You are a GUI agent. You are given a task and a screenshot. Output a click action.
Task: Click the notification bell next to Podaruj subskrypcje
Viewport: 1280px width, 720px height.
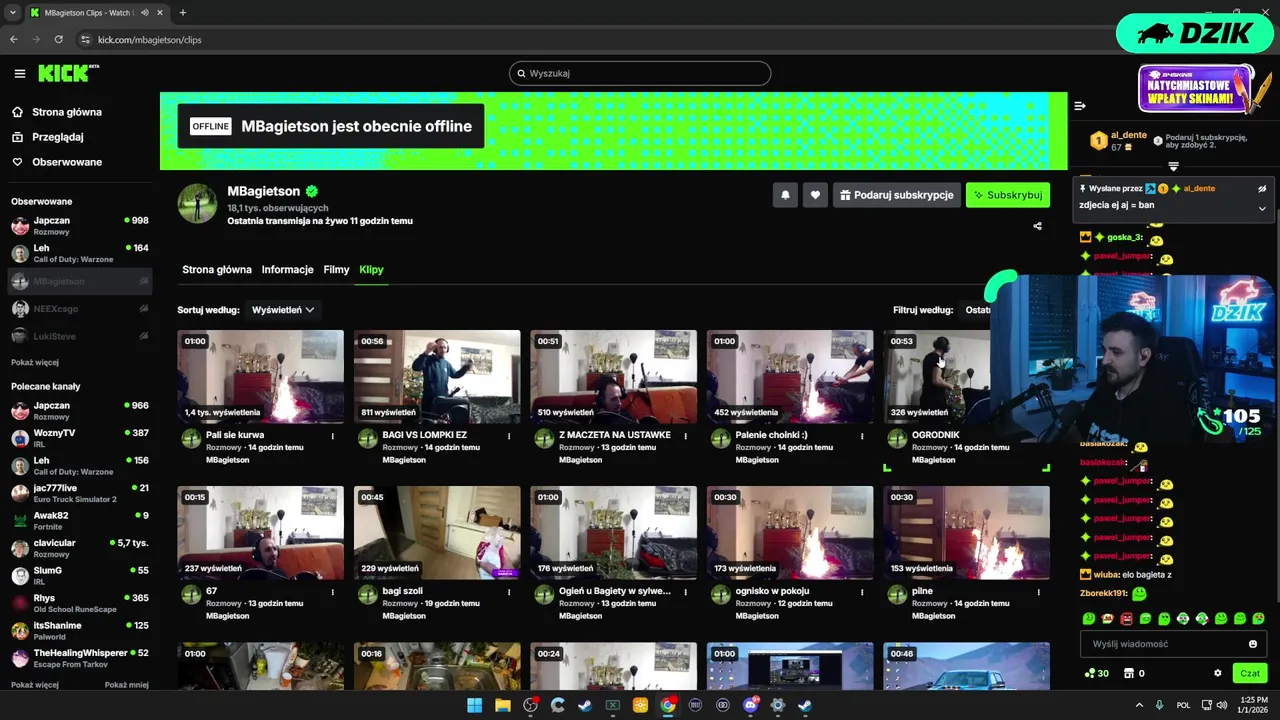(785, 195)
